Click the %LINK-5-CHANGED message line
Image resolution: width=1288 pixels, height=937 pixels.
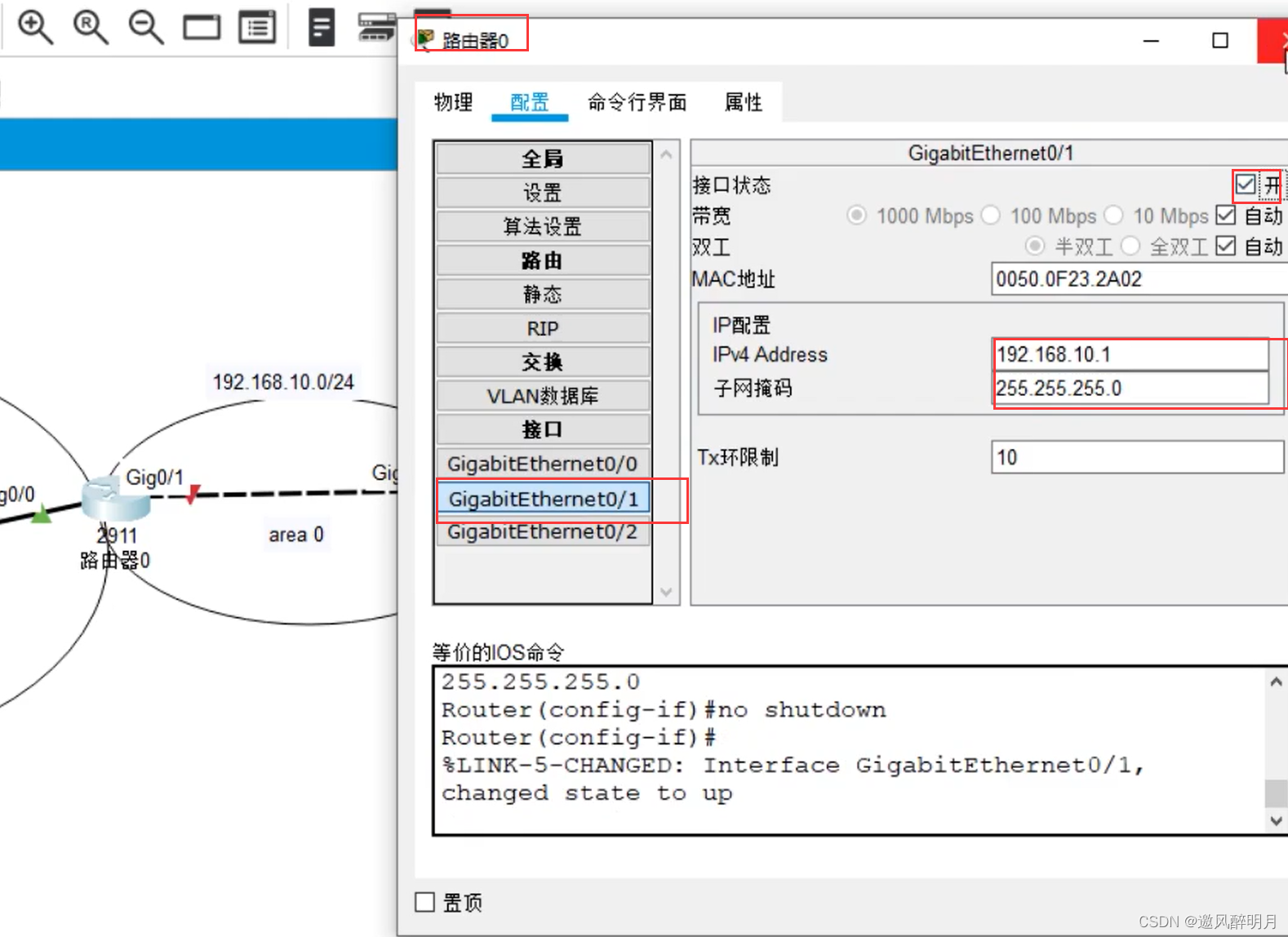pos(793,766)
